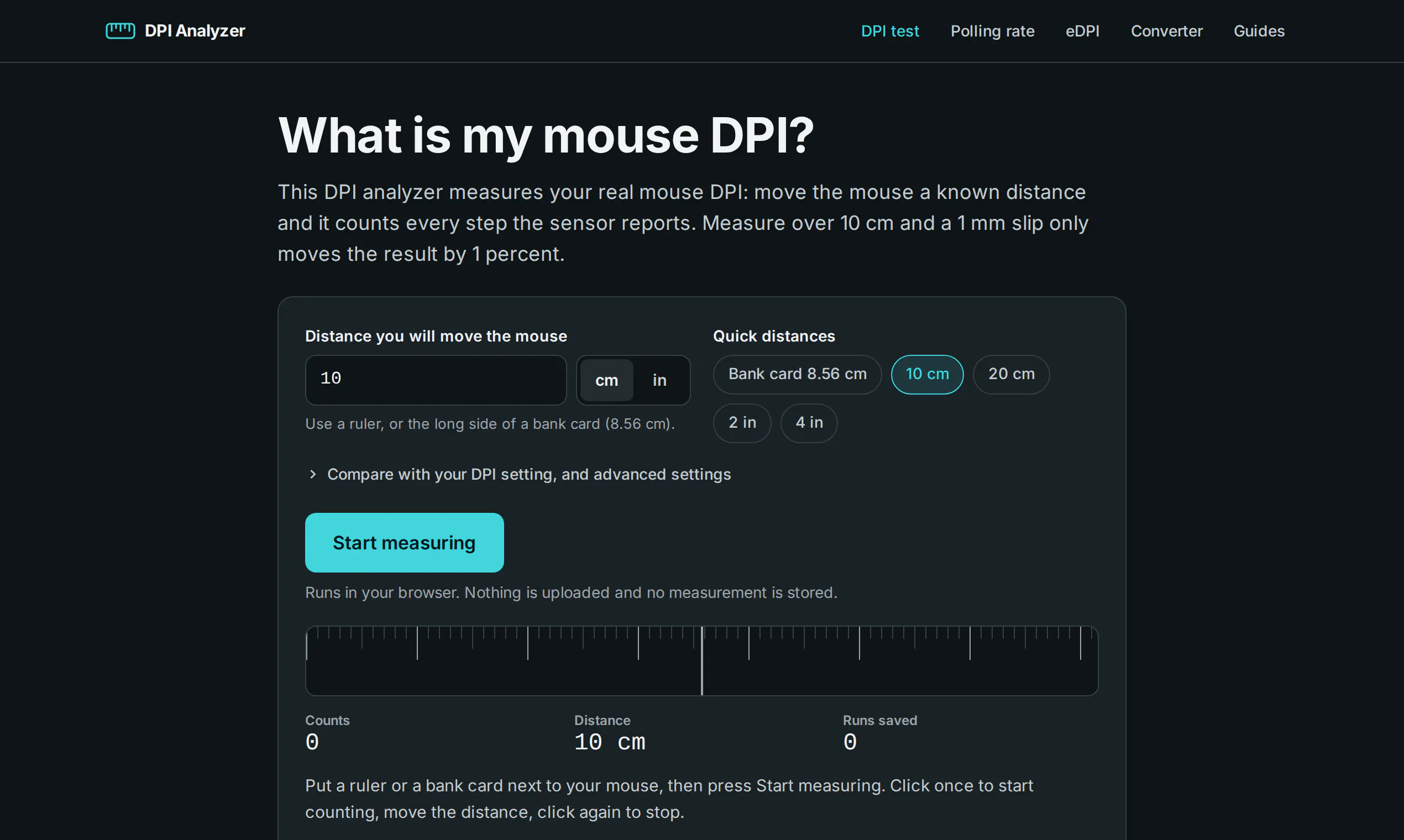Viewport: 1404px width, 840px height.
Task: Pick the 20 cm quick distance
Action: [x=1011, y=374]
